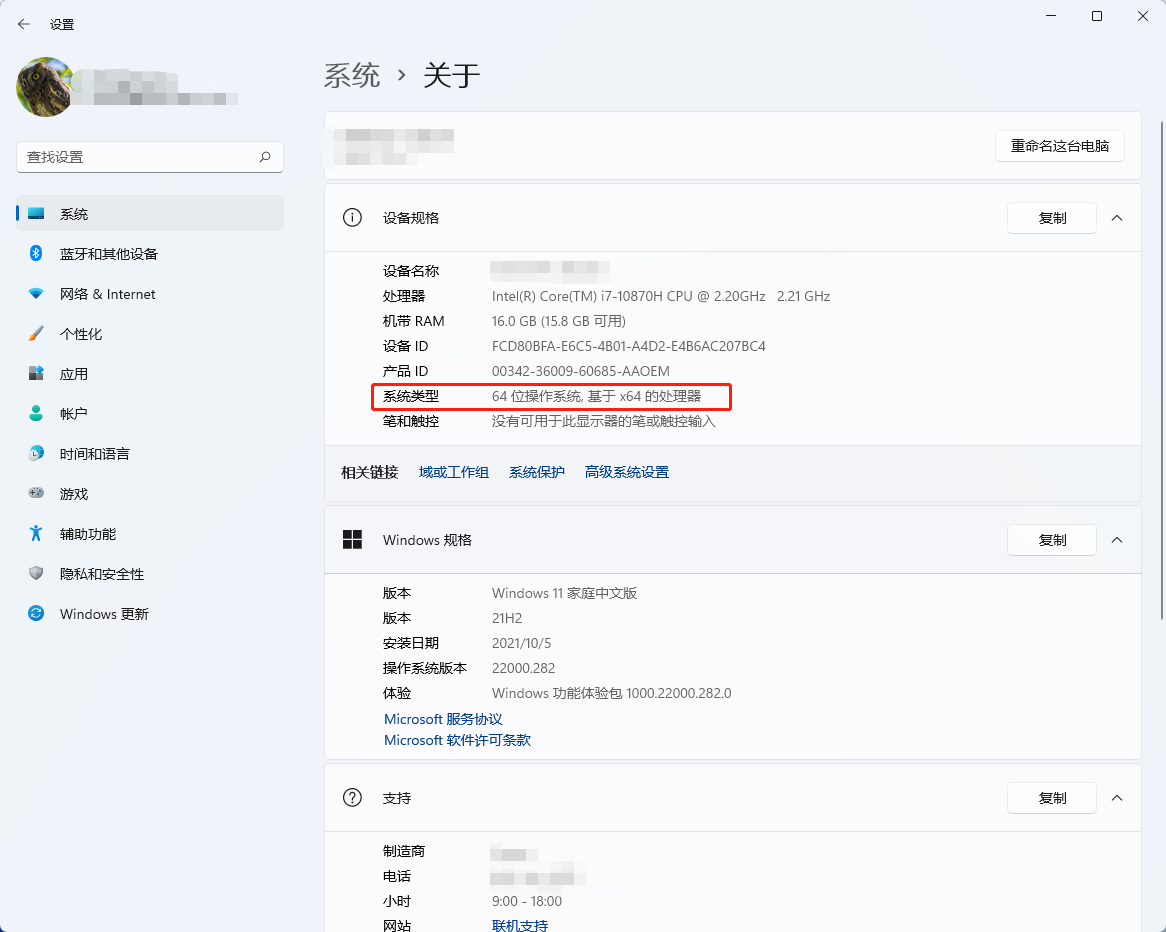1166x932 pixels.
Task: Click the back arrow icon
Action: pyautogui.click(x=24, y=24)
